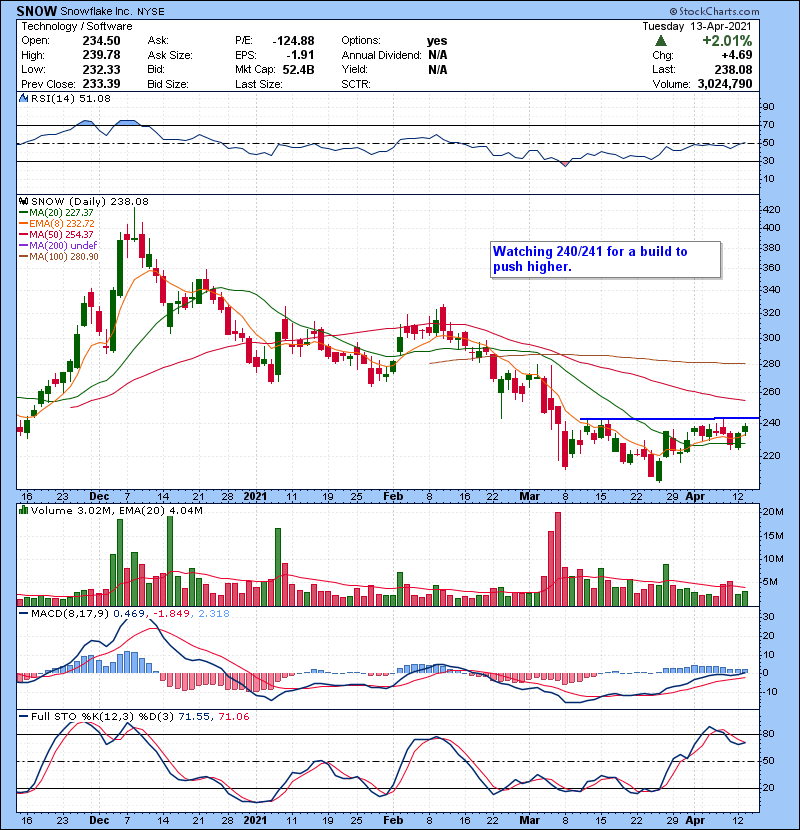This screenshot has width=800, height=830.
Task: Click the Last value 238.08 in header
Action: point(733,69)
